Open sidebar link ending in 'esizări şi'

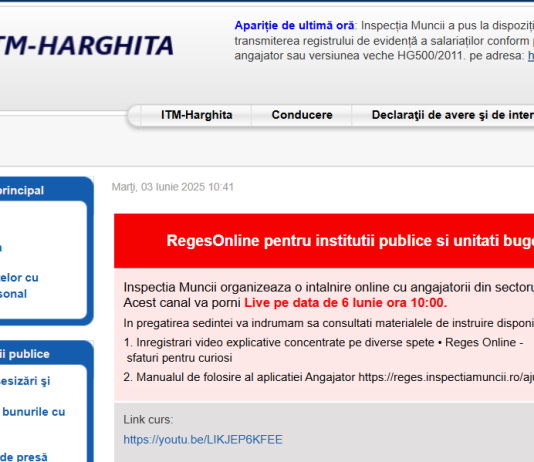coord(25,381)
